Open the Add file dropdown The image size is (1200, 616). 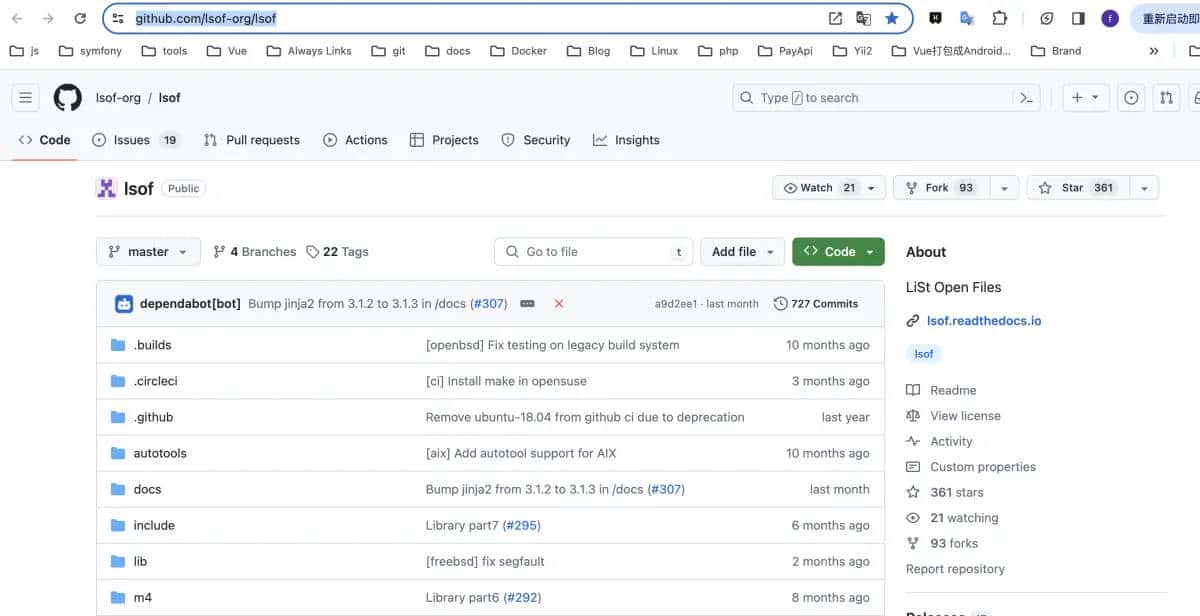point(742,252)
